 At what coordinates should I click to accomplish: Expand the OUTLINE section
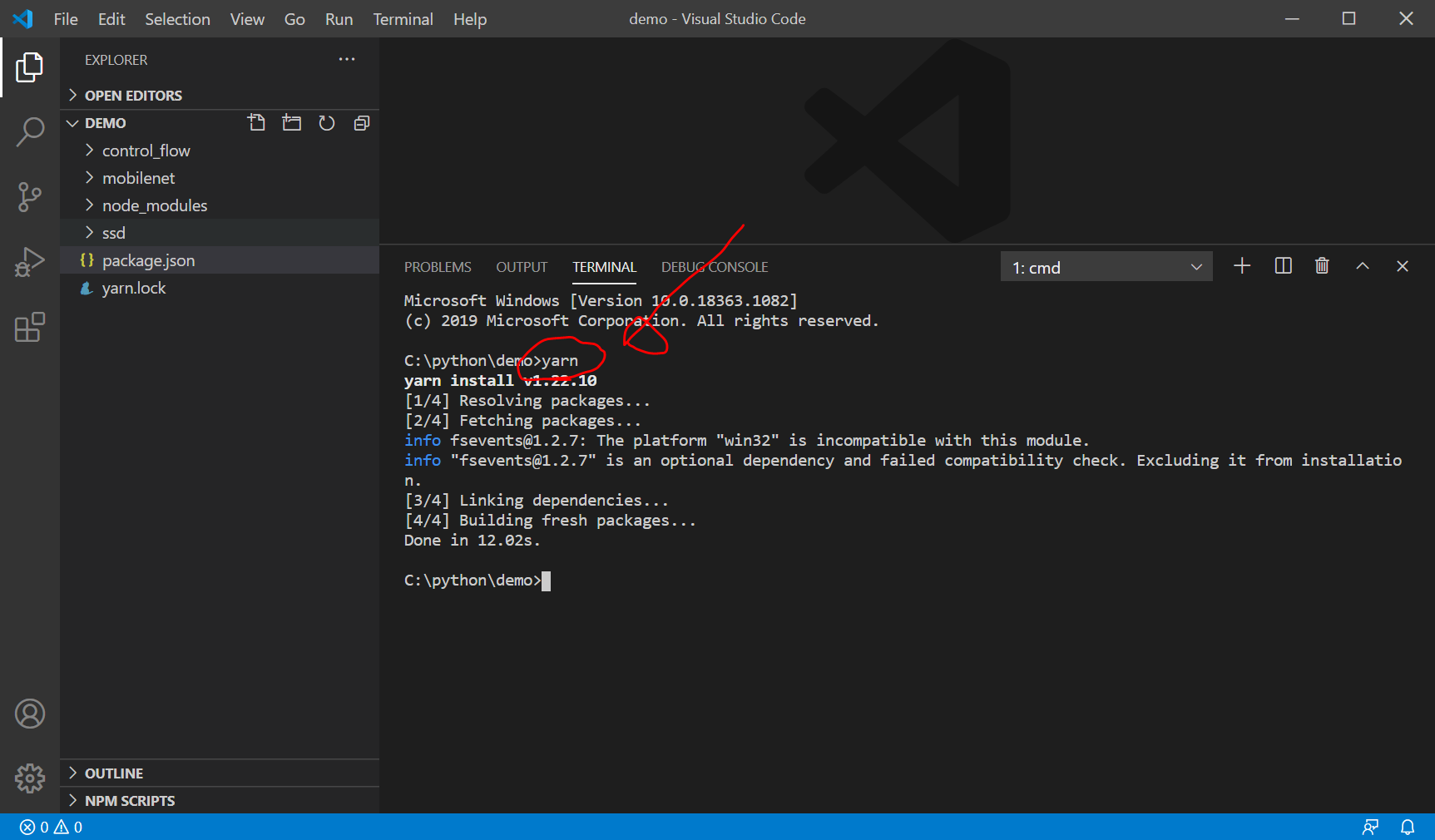[220, 773]
